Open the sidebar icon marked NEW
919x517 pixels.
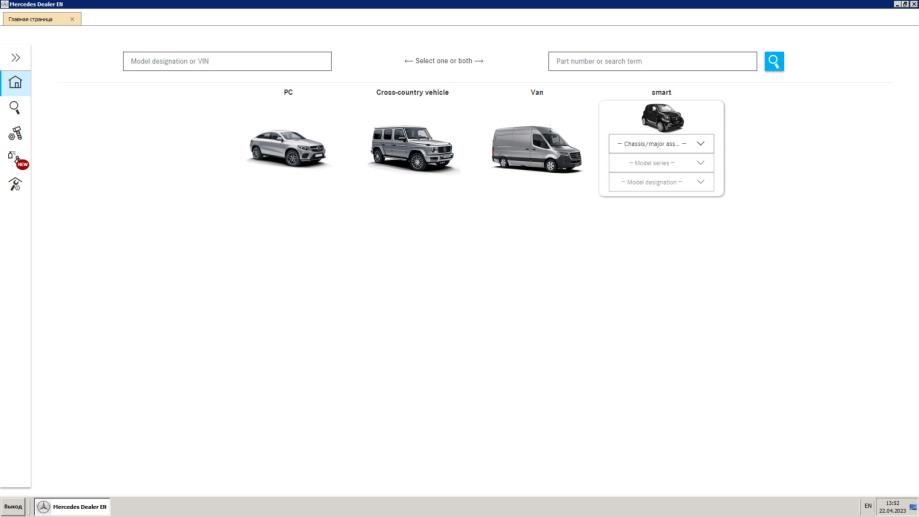point(16,159)
